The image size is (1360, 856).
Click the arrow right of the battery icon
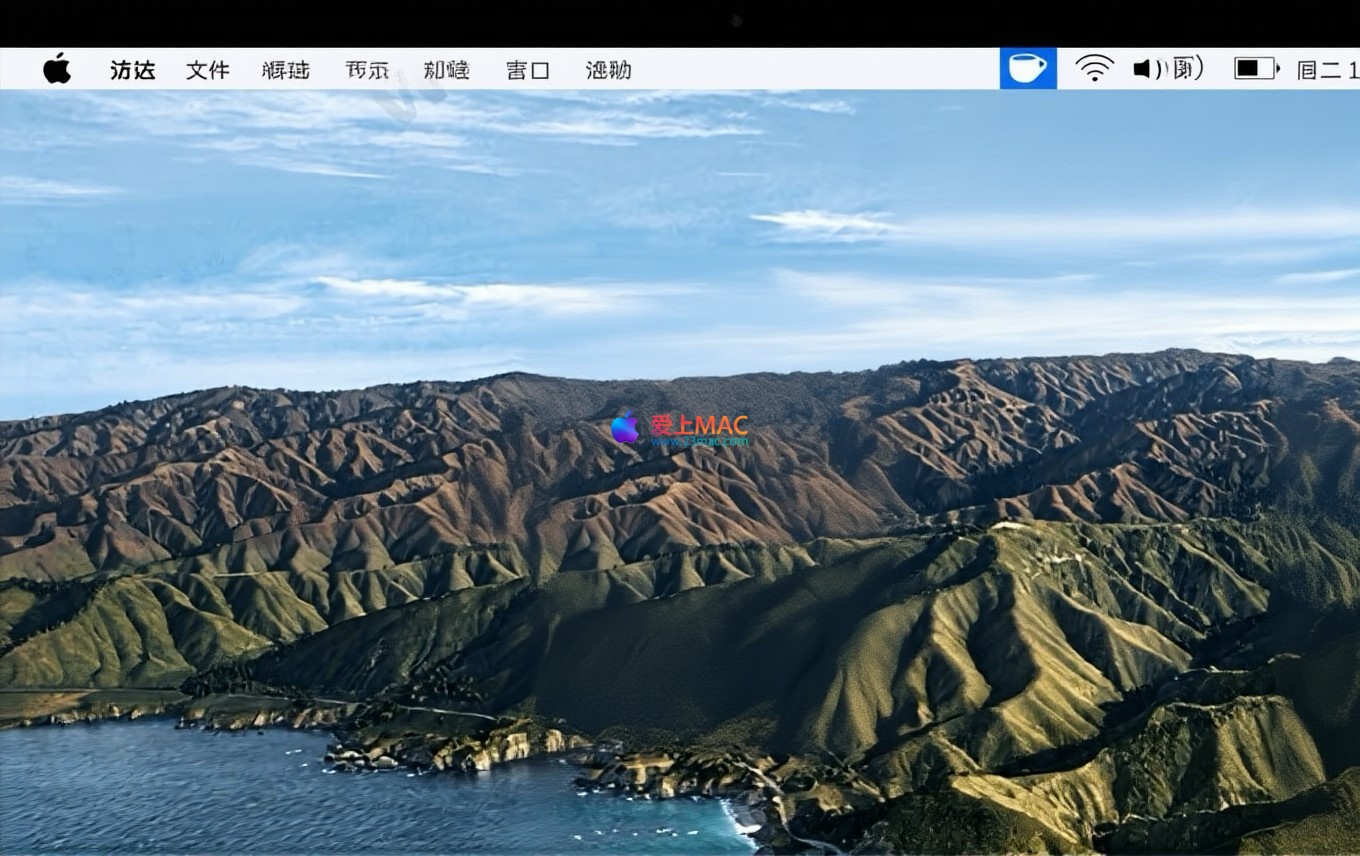coord(1277,69)
